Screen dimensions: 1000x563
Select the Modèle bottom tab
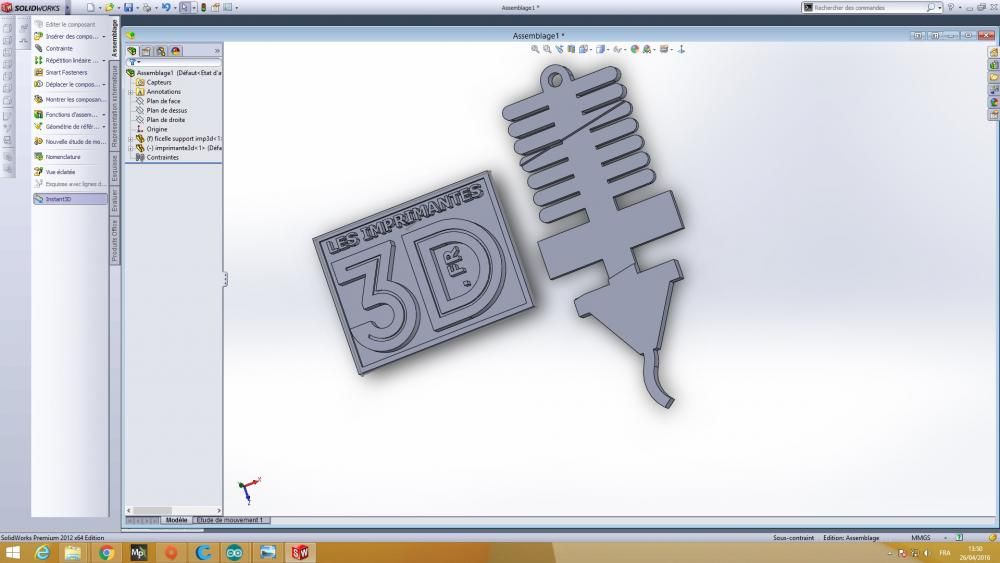(x=177, y=520)
